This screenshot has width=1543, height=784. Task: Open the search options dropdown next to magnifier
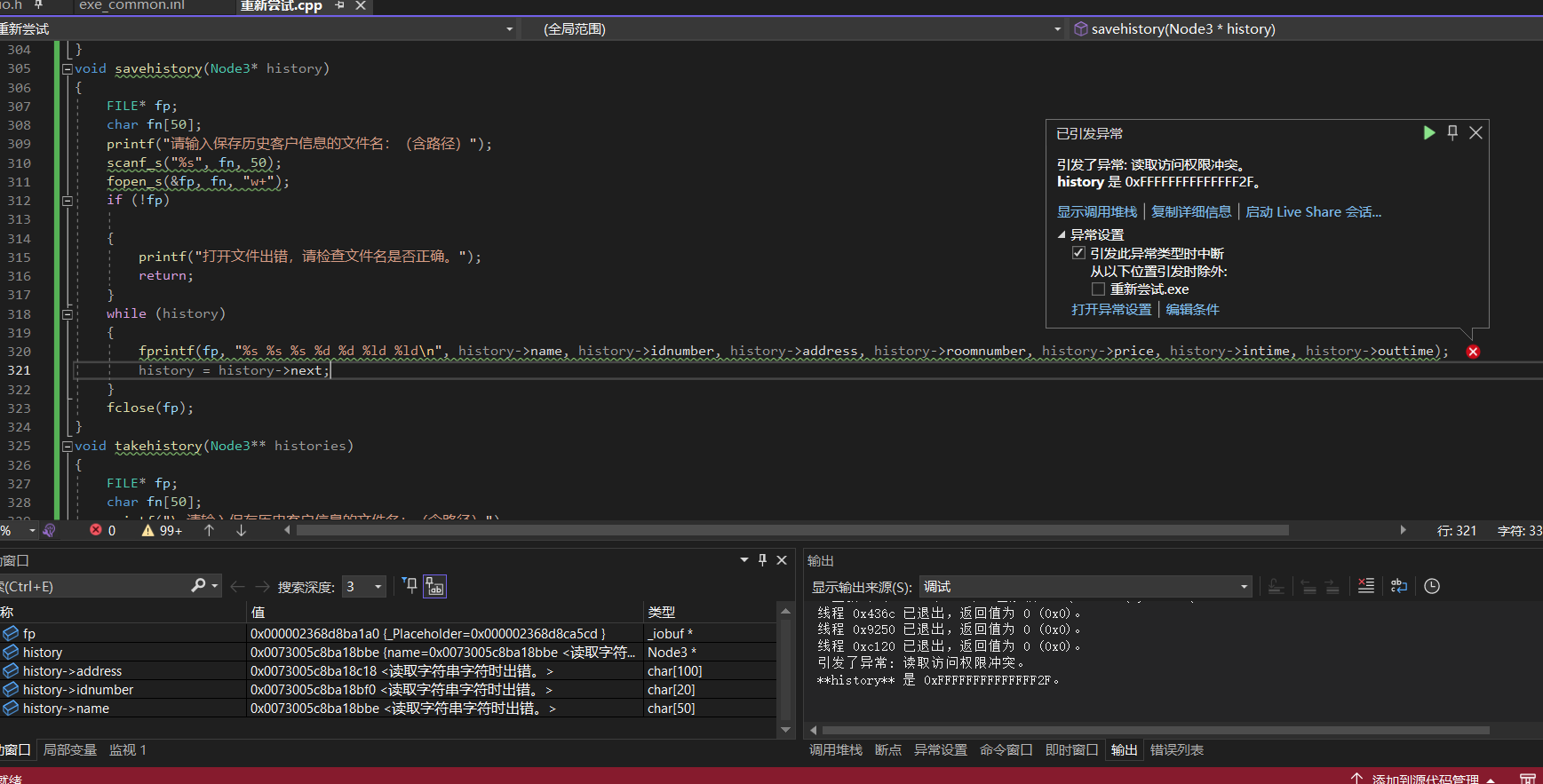click(x=215, y=586)
